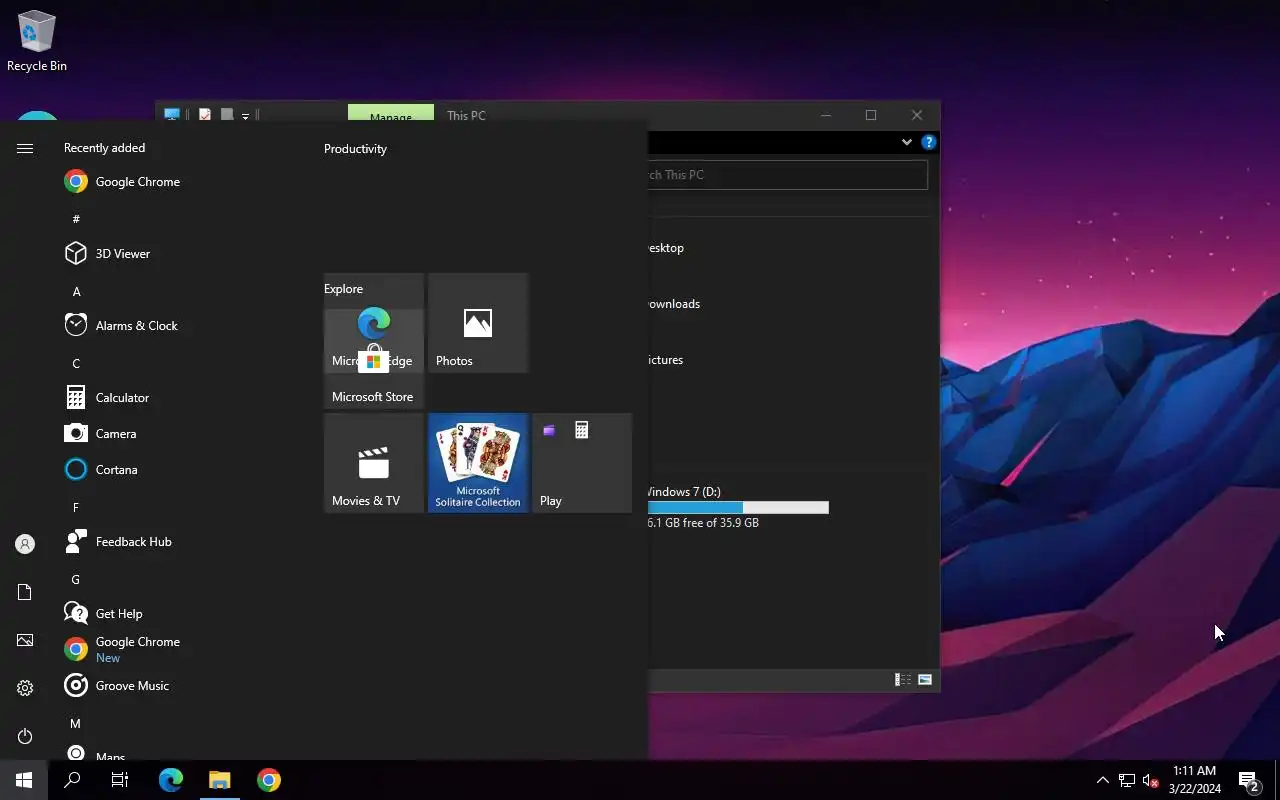Switch to File Explorer on the taskbar

coord(219,780)
